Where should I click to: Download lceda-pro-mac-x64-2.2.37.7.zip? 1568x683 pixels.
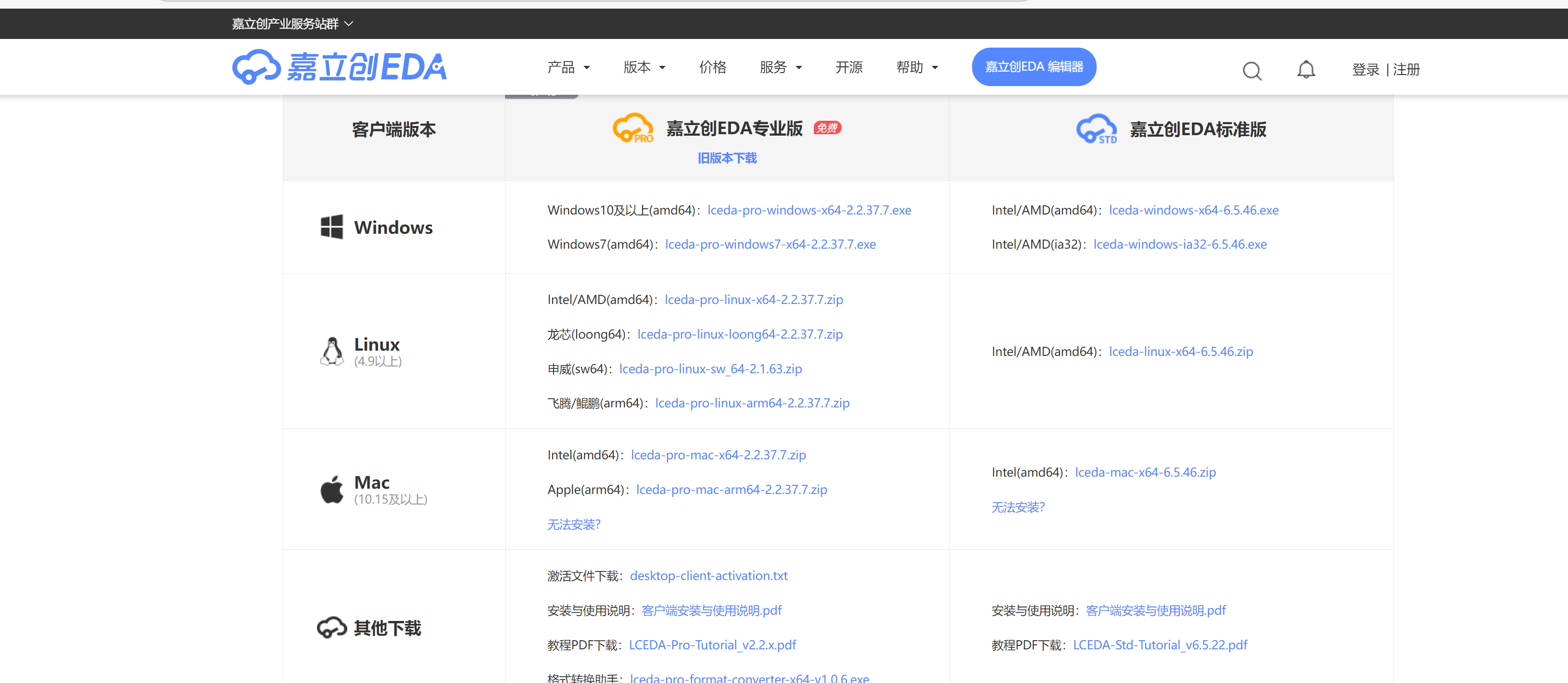[718, 455]
